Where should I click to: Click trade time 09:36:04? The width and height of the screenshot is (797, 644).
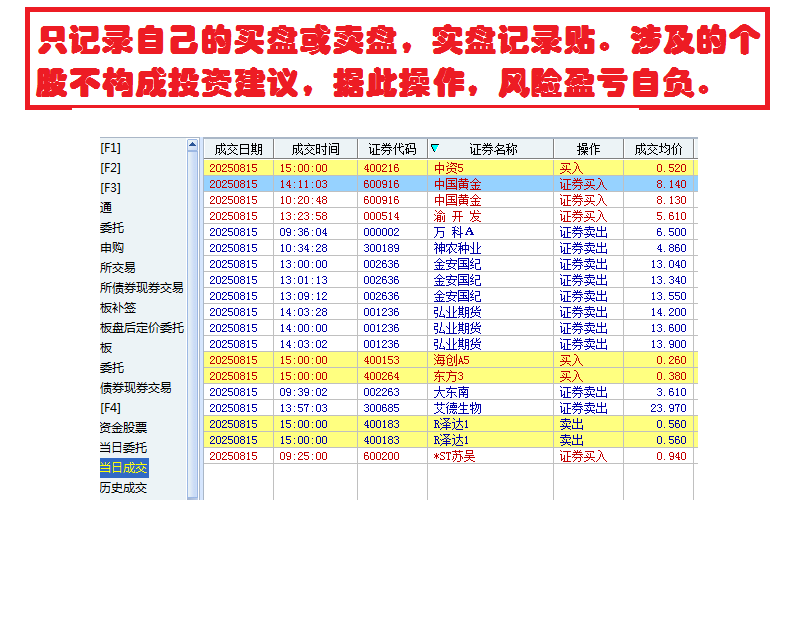303,232
